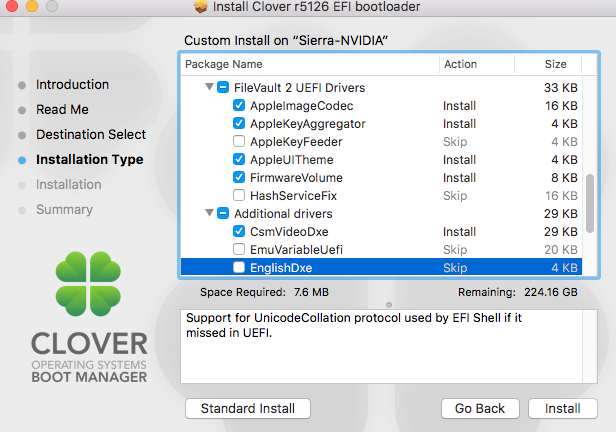Click the yellow minimize window button
Screen dimensions: 616x432
32,5
